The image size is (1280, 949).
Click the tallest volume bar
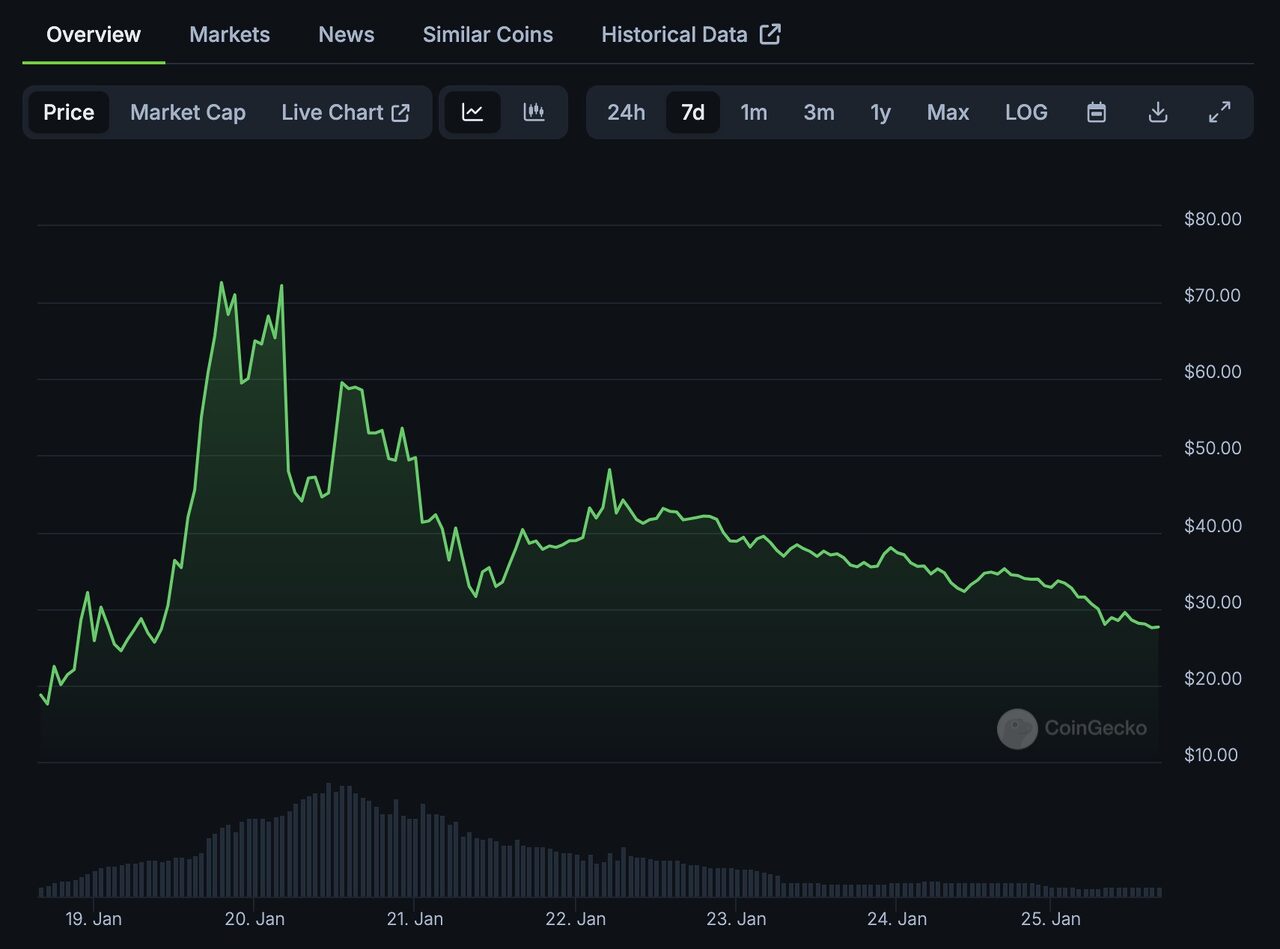(x=329, y=839)
